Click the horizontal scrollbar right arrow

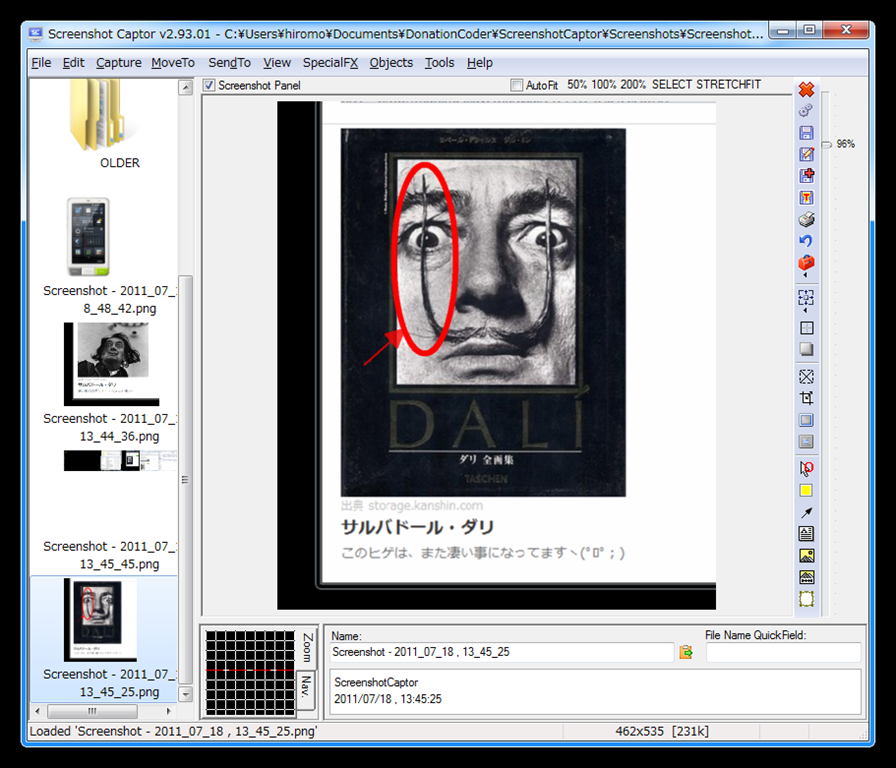169,711
